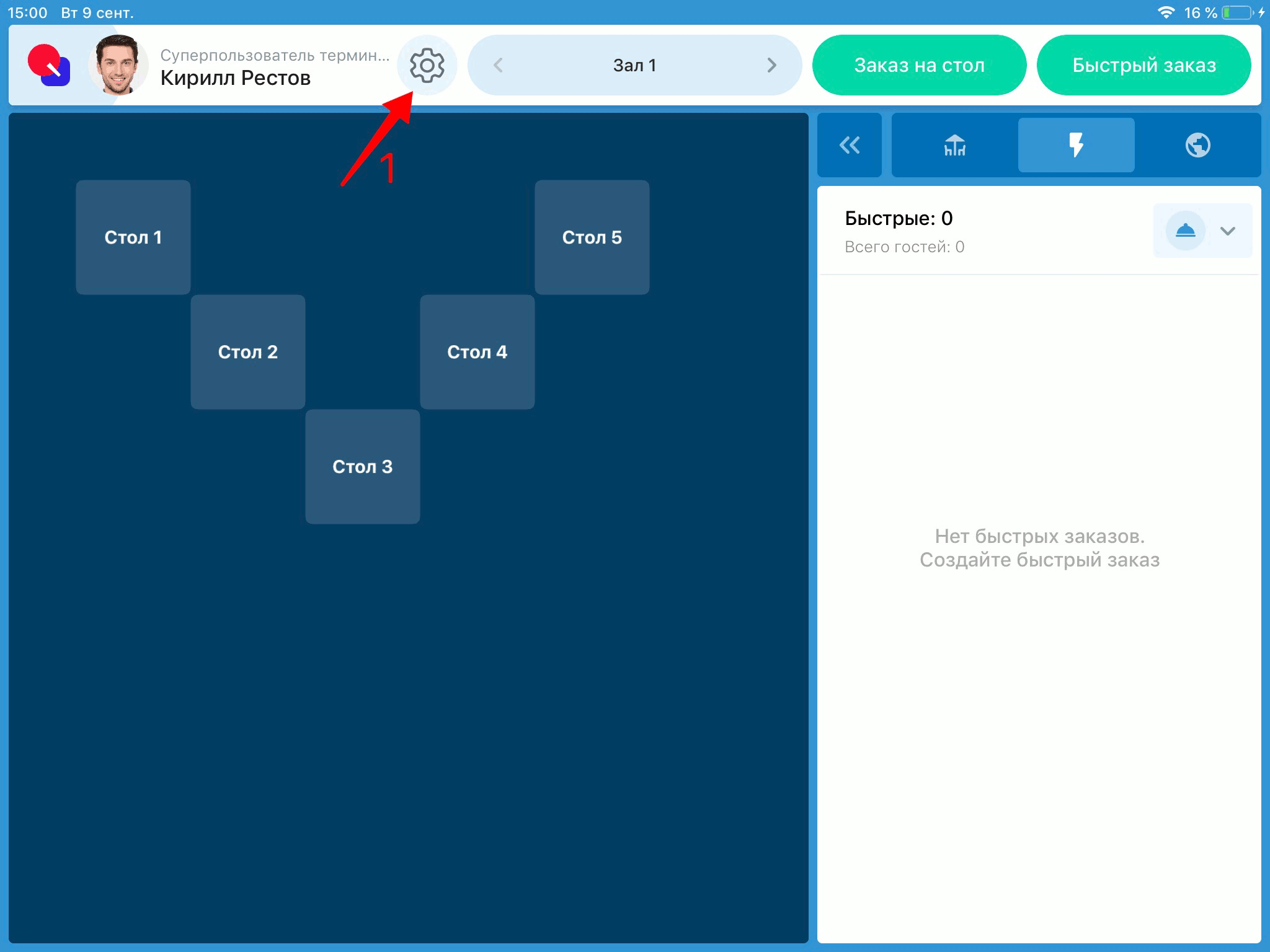Image resolution: width=1270 pixels, height=952 pixels.
Task: Select table Стол 4
Action: point(477,351)
